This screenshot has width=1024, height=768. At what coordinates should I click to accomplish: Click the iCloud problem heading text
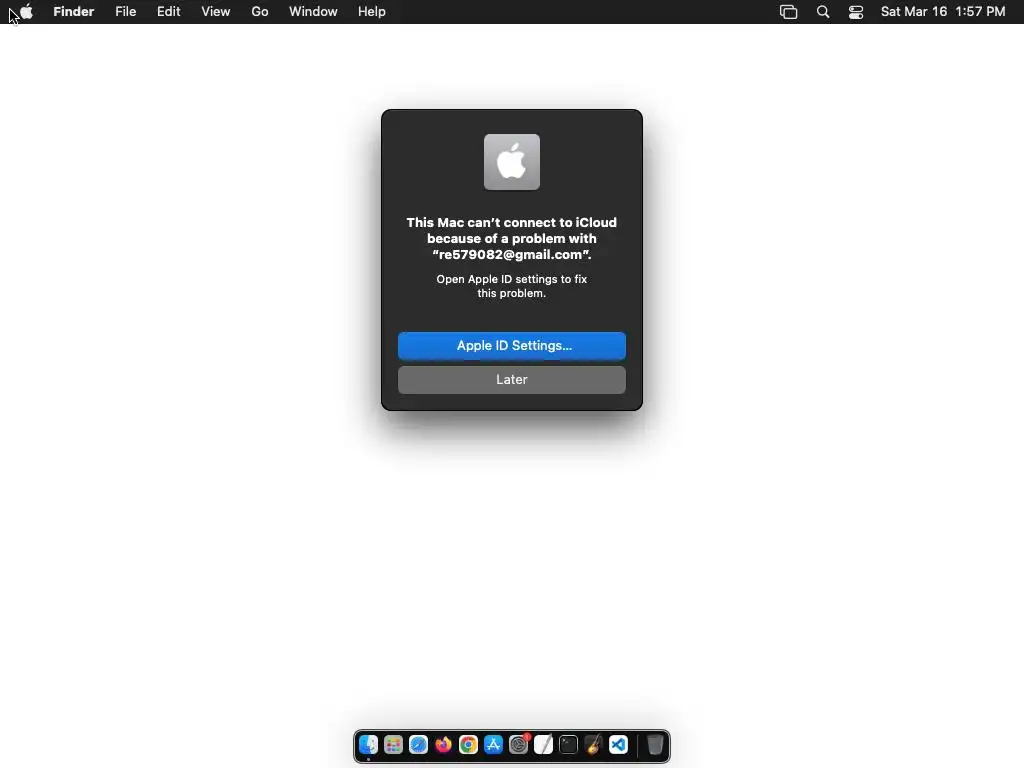click(512, 238)
